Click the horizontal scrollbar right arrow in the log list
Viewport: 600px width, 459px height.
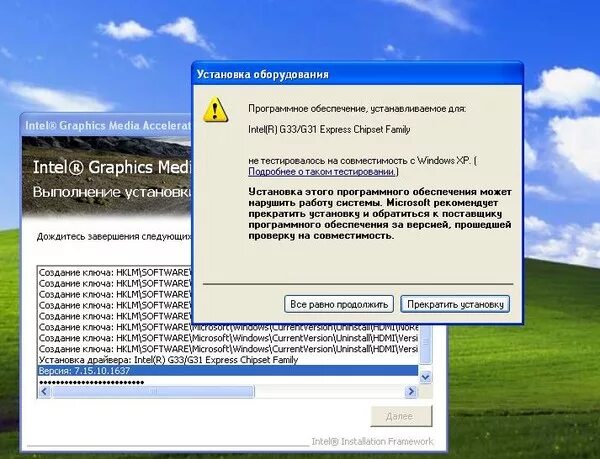411,391
